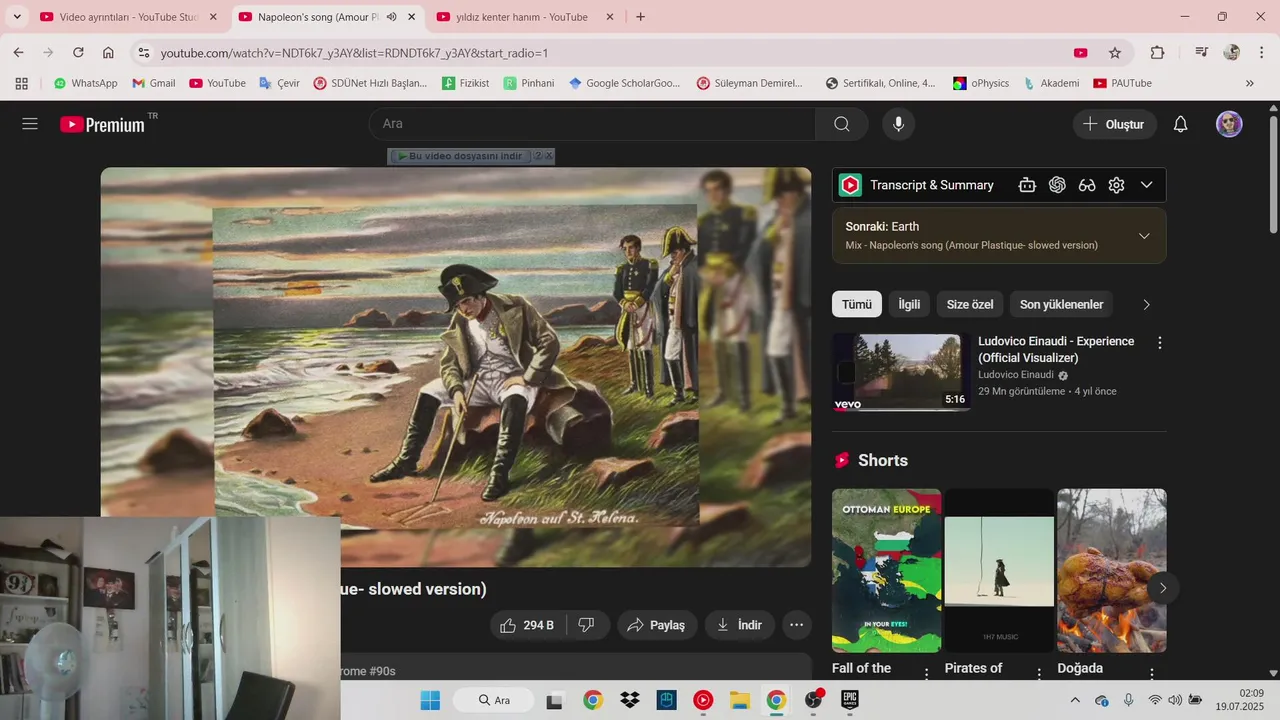Viewport: 1280px width, 720px height.
Task: Mute the Napoleon's song tab audio icon
Action: pyautogui.click(x=392, y=17)
